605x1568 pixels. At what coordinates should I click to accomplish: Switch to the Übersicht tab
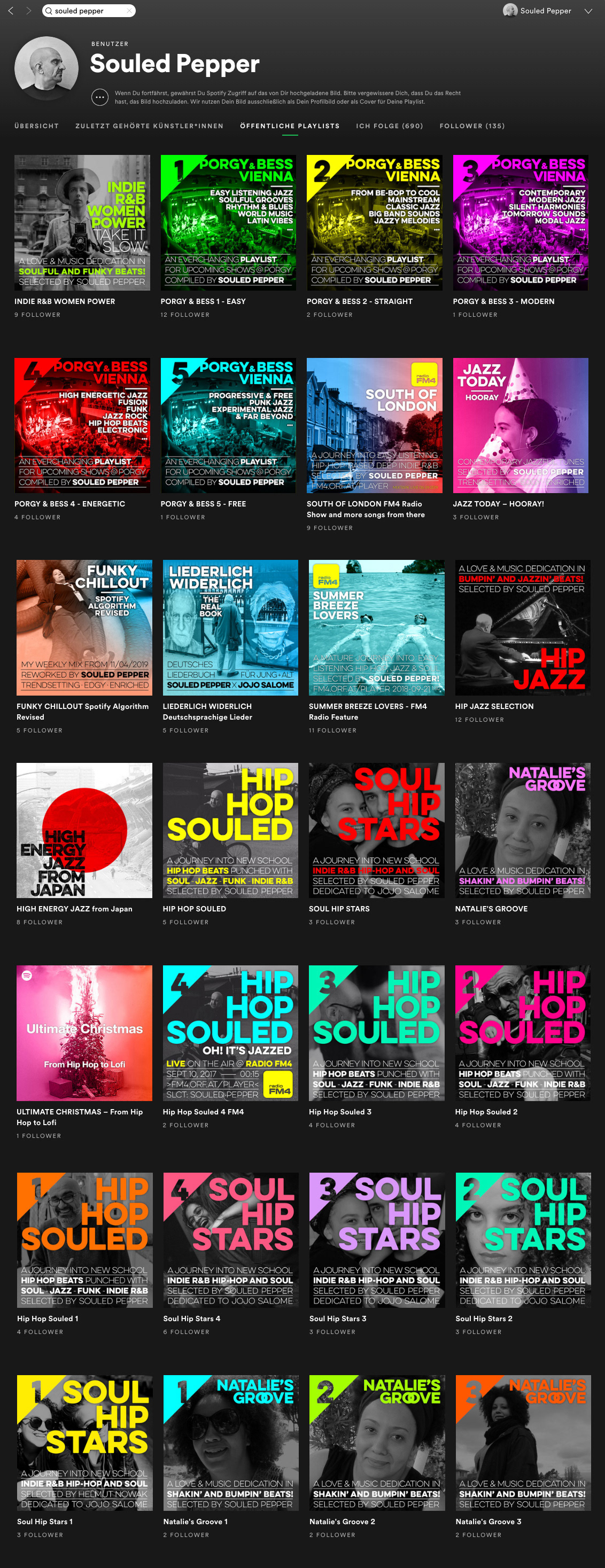click(37, 126)
